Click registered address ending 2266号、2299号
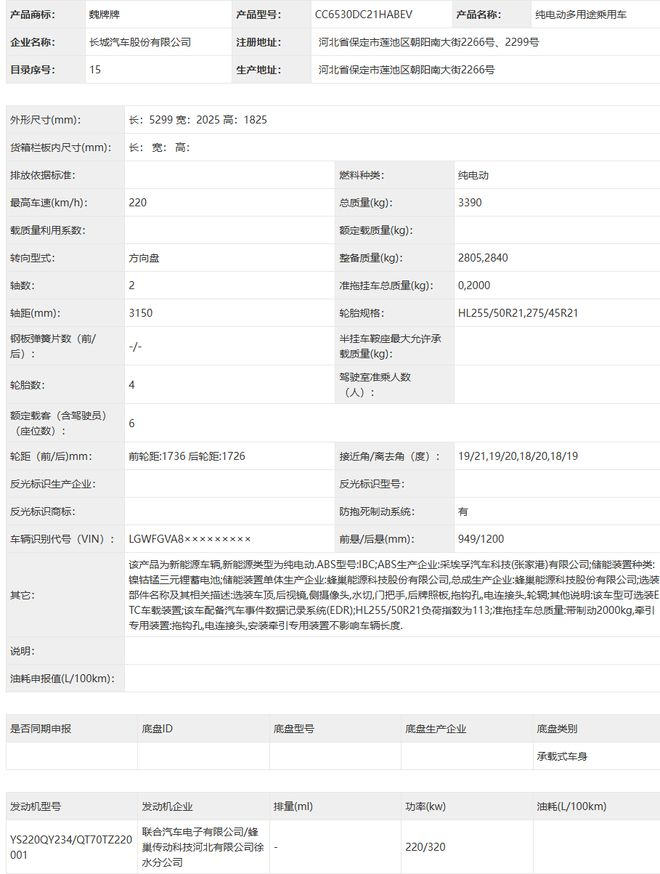The width and height of the screenshot is (660, 874). point(428,42)
